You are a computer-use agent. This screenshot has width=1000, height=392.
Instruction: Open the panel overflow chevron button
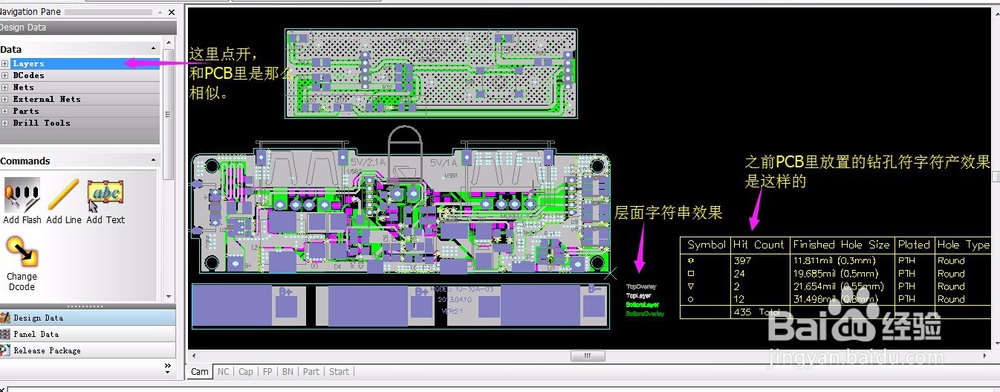pyautogui.click(x=168, y=367)
